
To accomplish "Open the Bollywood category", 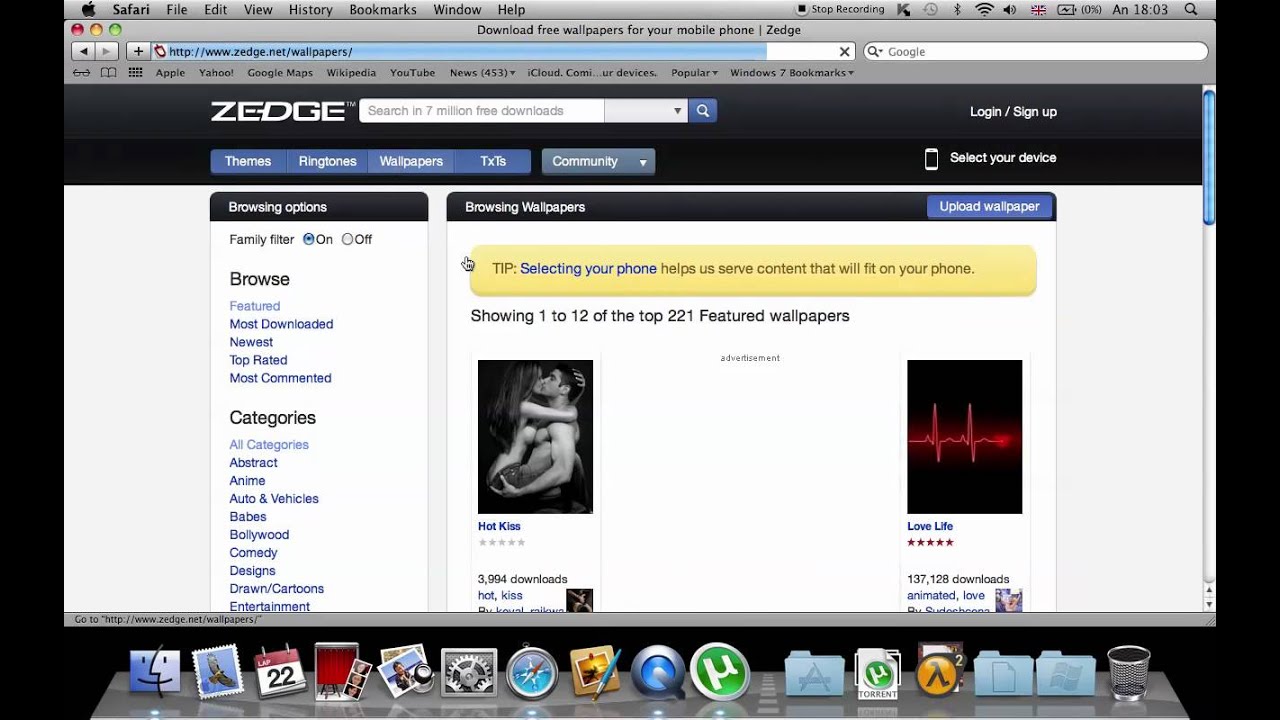I will 259,535.
